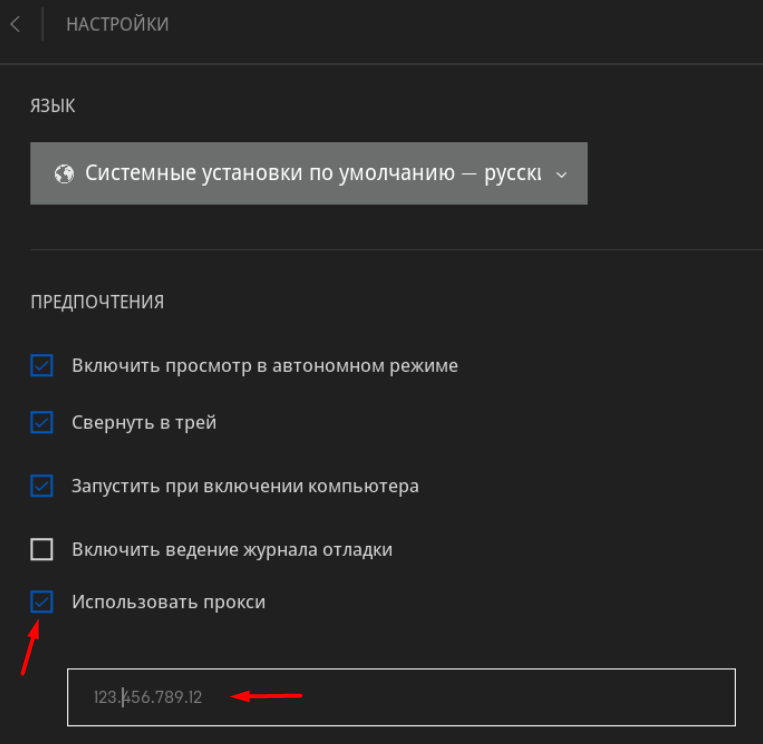Click the Включить просмотр в автономном режиме label
This screenshot has height=744, width=763.
click(265, 366)
